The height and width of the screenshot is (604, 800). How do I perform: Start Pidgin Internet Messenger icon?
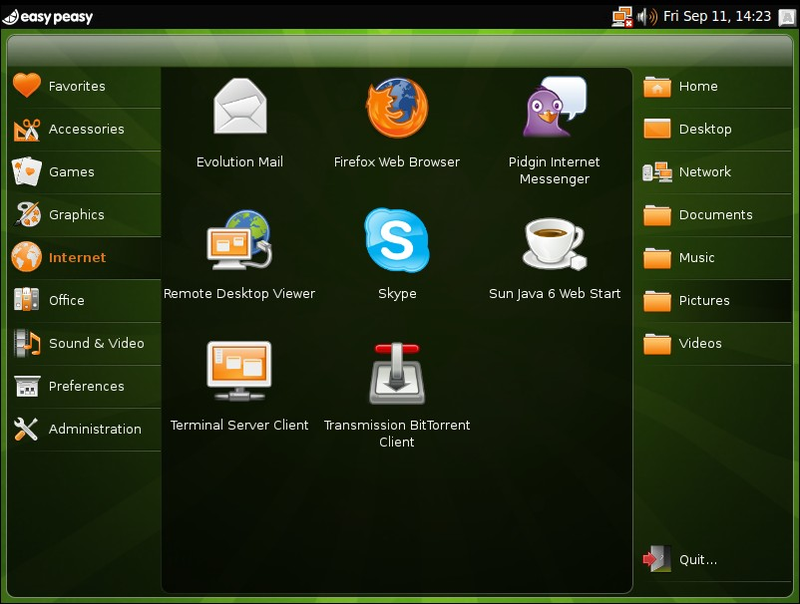click(x=555, y=107)
